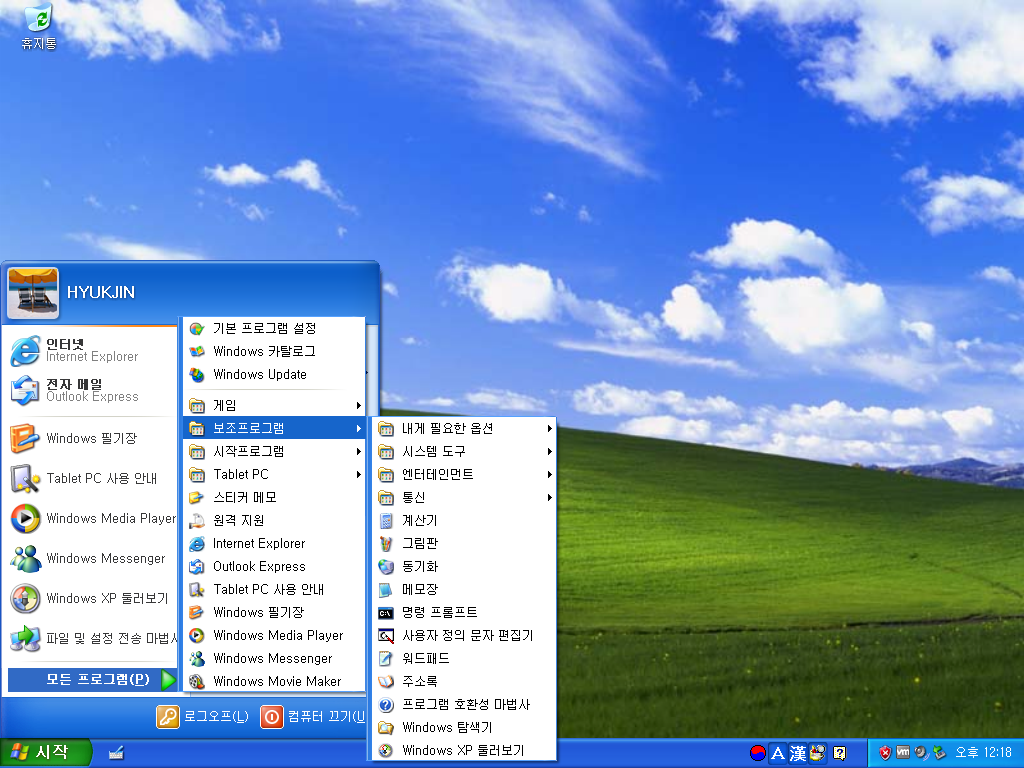Open 원격 지원

tap(274, 520)
